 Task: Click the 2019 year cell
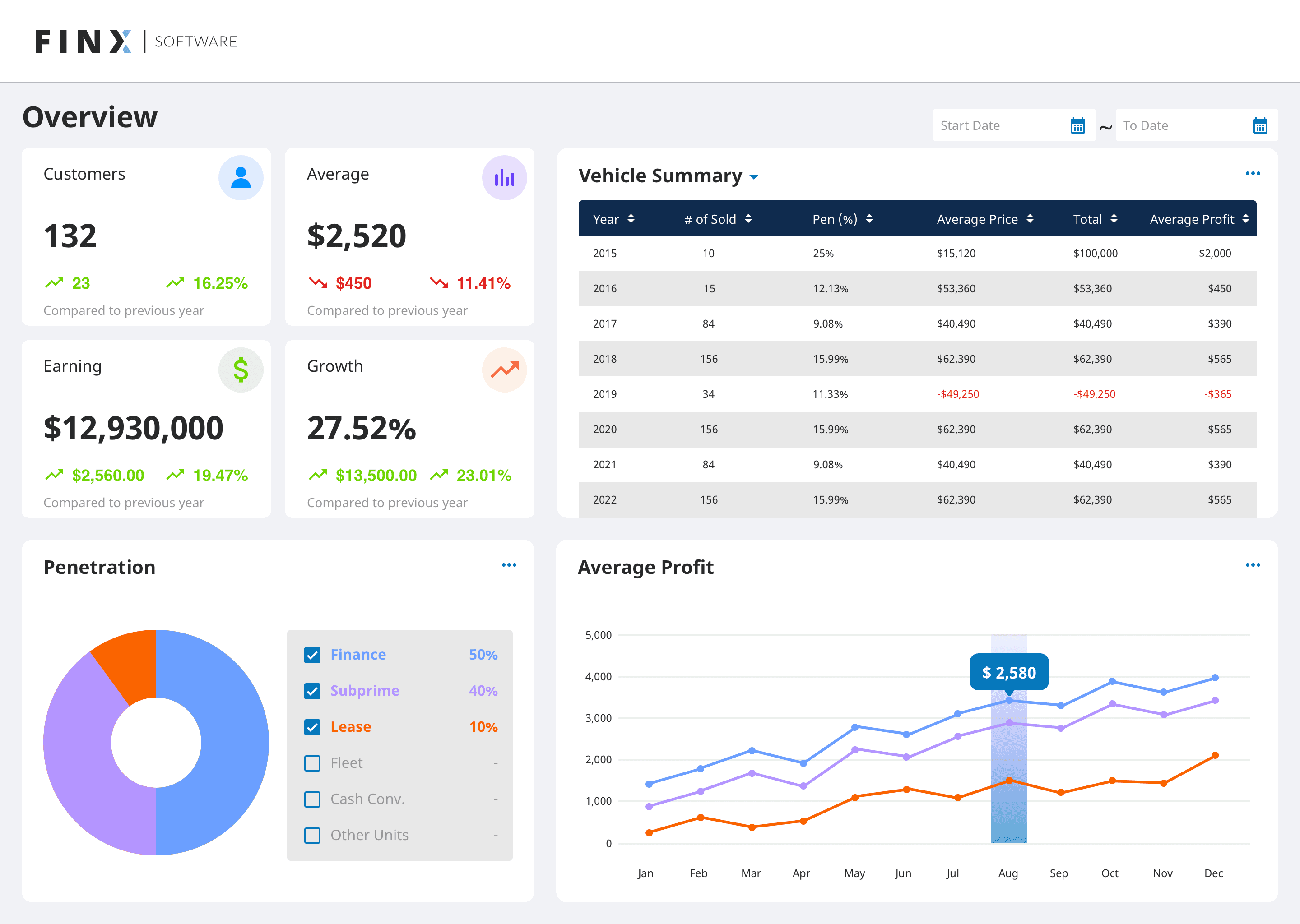(x=604, y=394)
